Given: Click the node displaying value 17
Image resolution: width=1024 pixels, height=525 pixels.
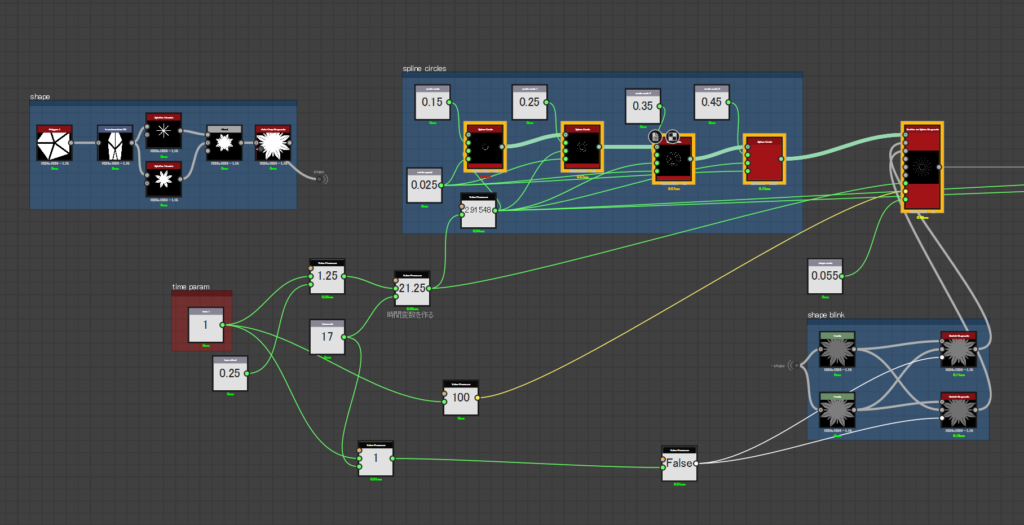Looking at the screenshot, I should (x=327, y=338).
